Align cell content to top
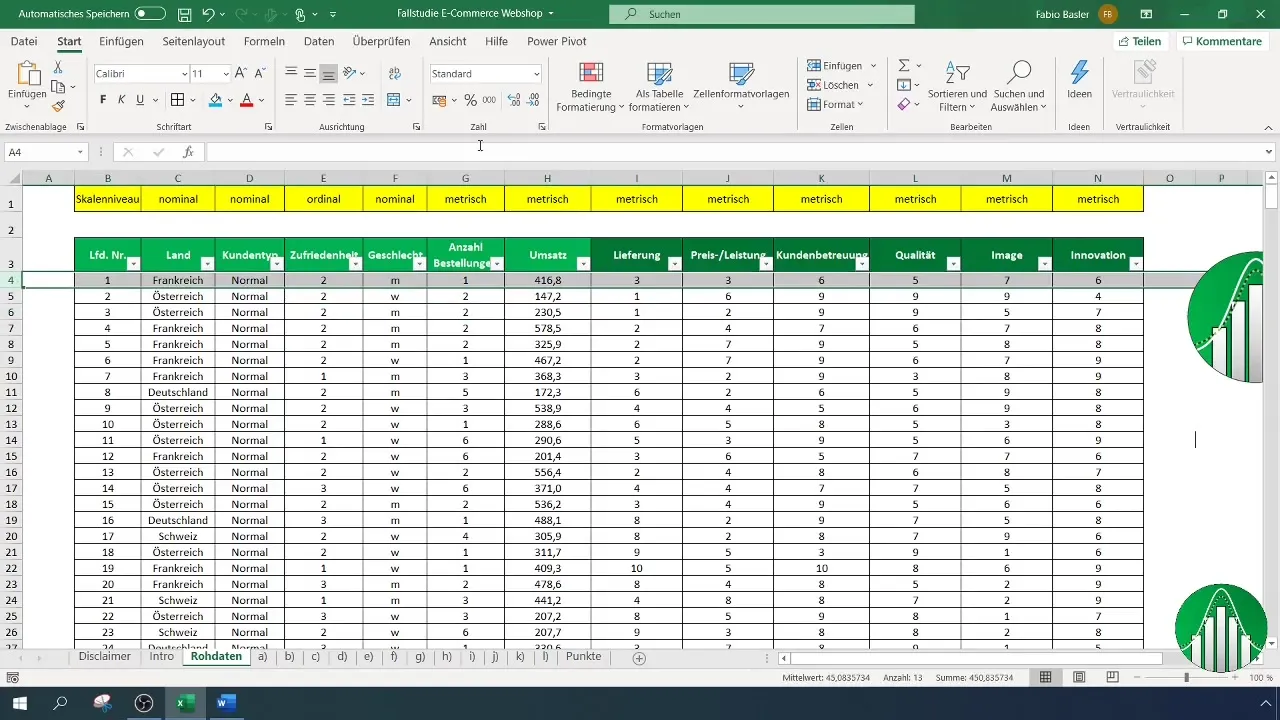1280x720 pixels. point(291,73)
